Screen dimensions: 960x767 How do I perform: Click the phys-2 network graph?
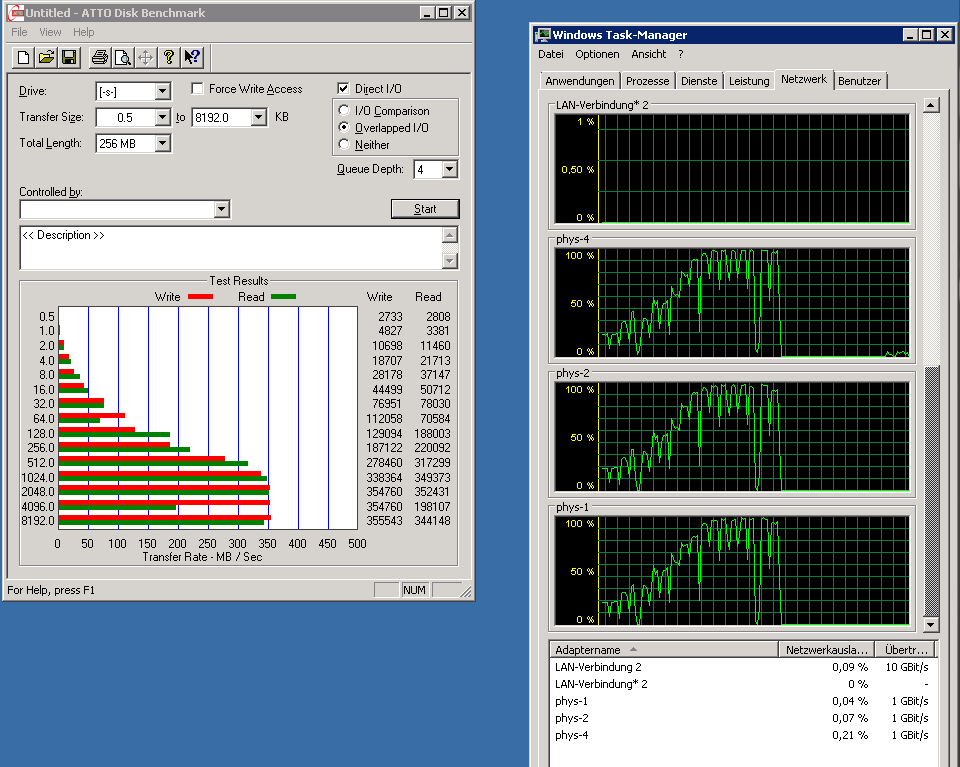732,436
